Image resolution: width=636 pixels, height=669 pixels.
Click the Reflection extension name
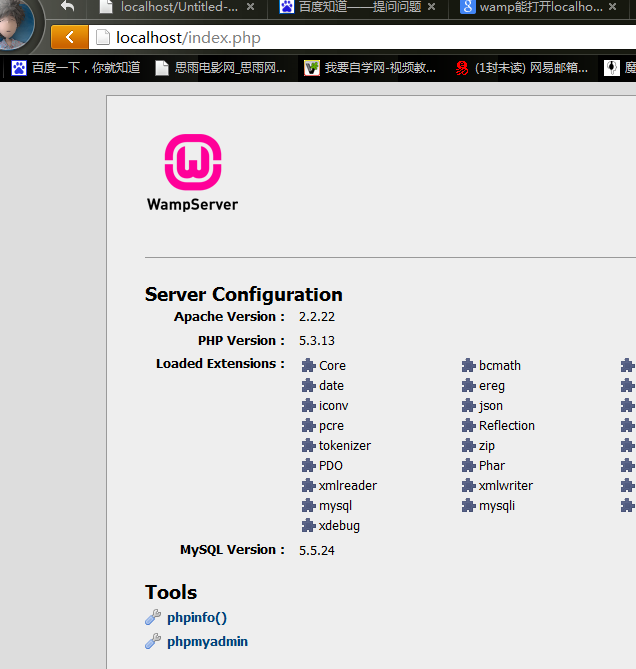[507, 425]
